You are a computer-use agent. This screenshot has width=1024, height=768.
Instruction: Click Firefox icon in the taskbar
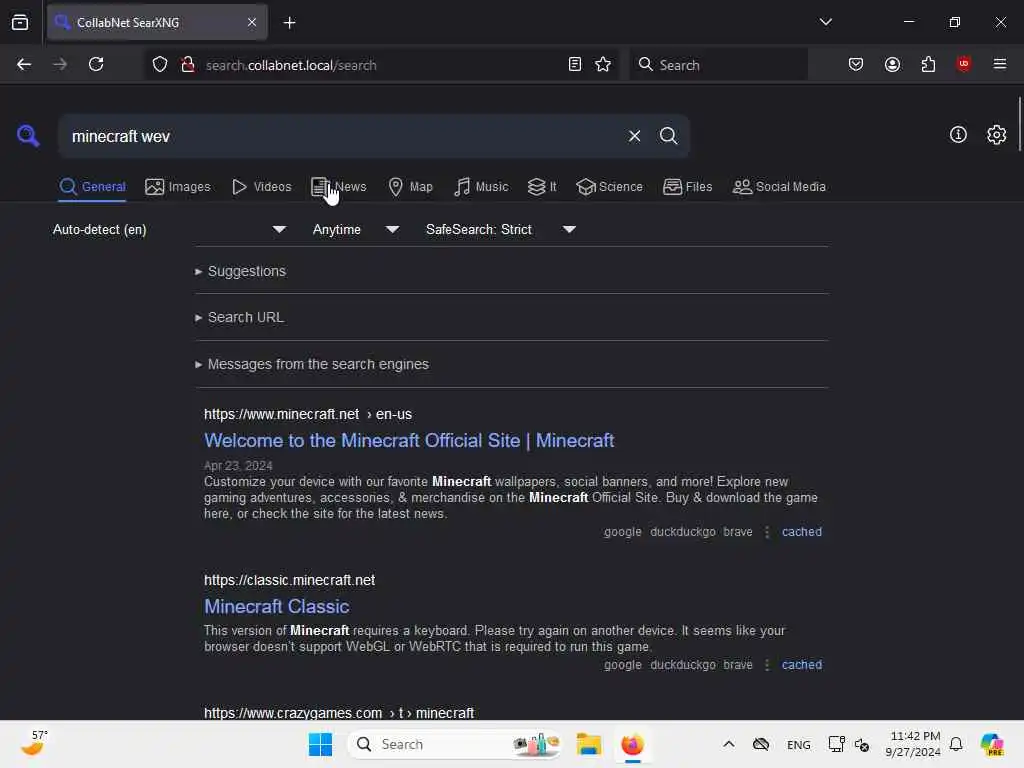[632, 744]
